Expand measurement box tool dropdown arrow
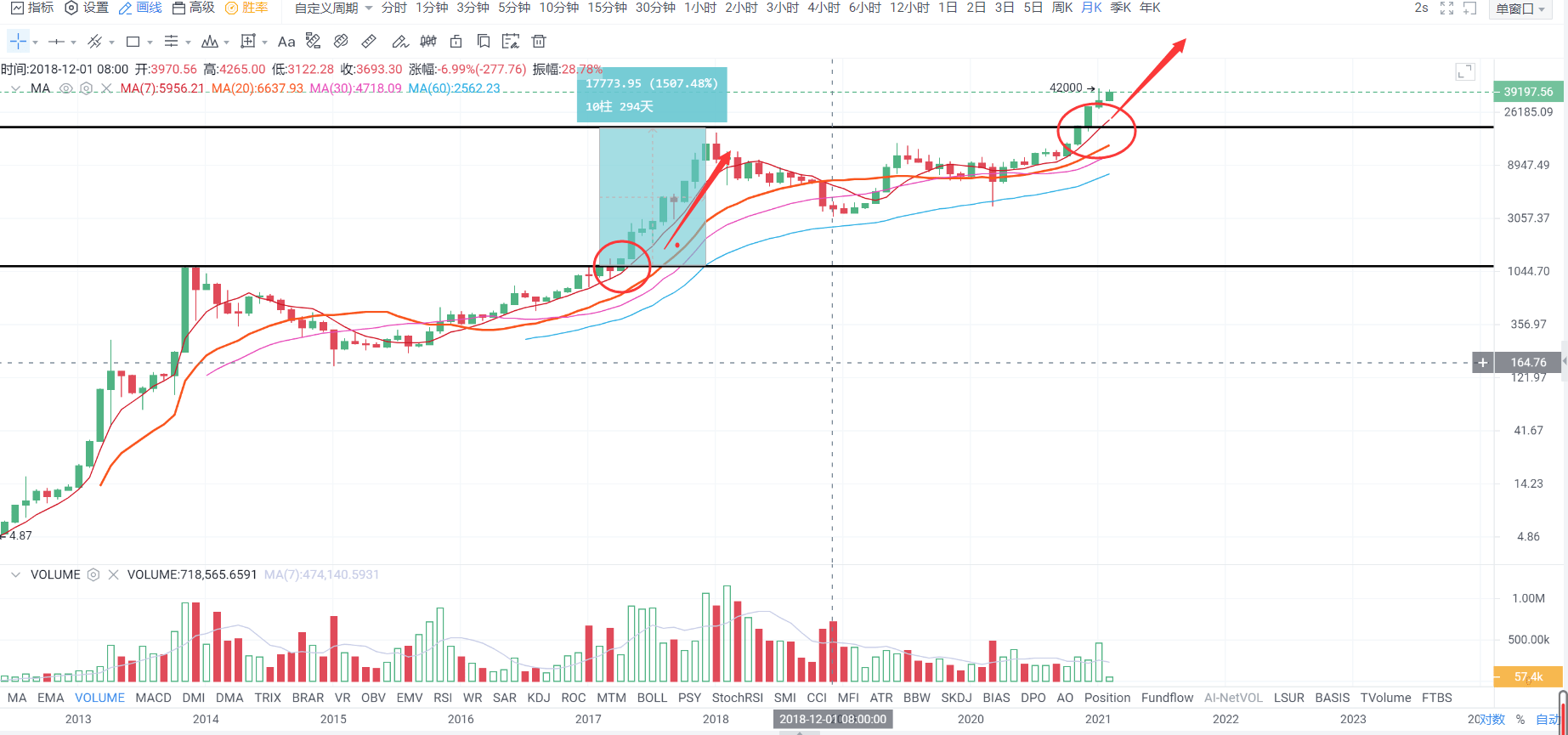 tap(264, 42)
